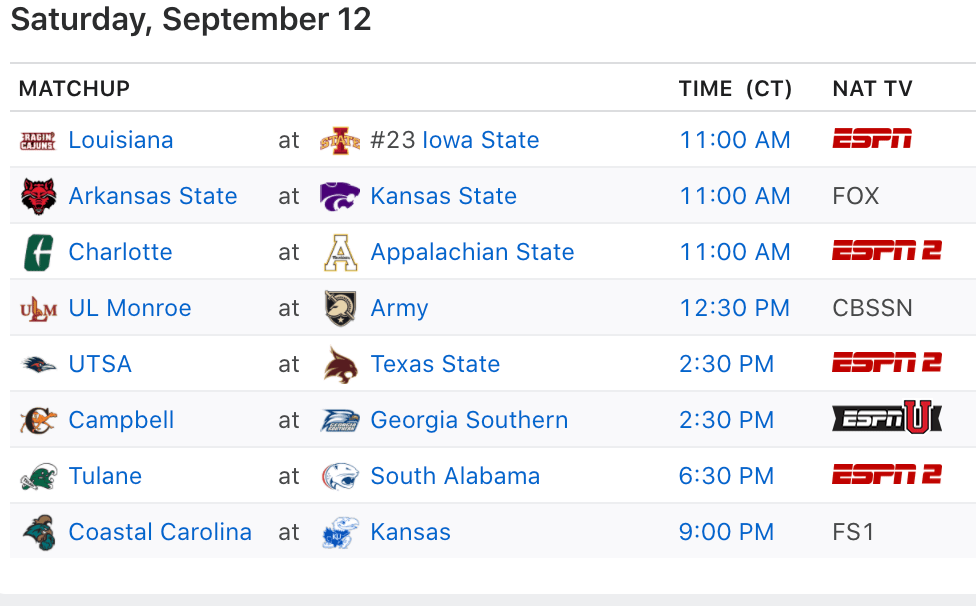Click the 12:30 PM game time link
This screenshot has width=976, height=606.
click(x=735, y=308)
